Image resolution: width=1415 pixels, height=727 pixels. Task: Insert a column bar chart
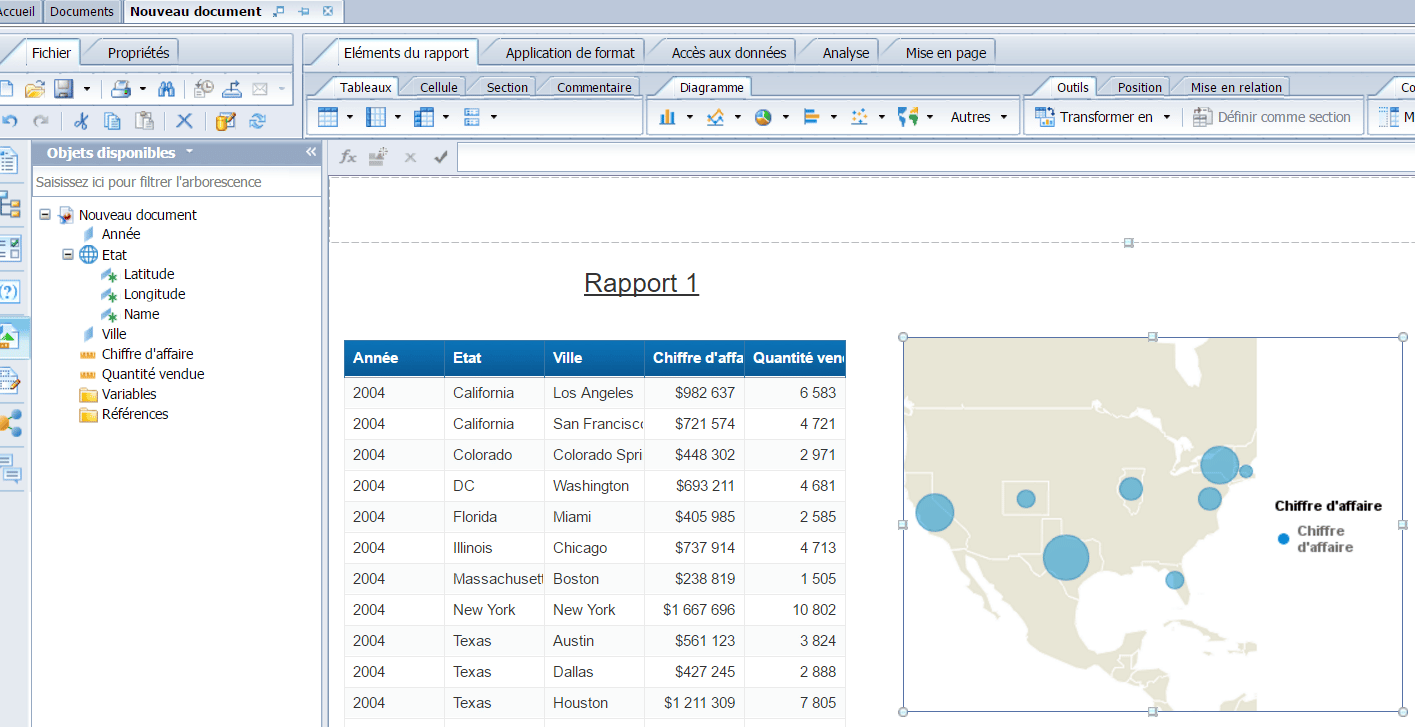point(667,117)
